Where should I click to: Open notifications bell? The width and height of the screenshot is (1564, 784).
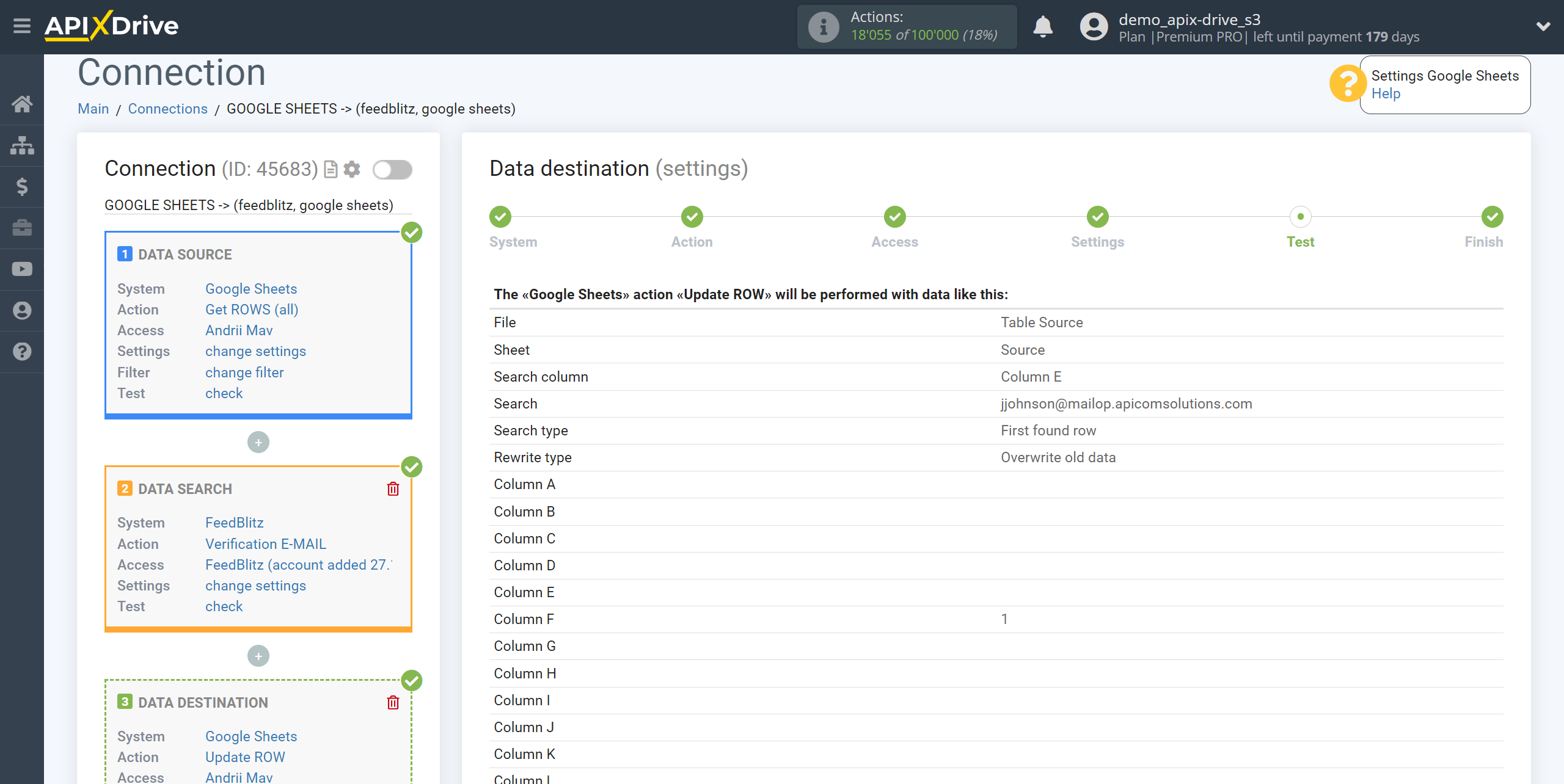[x=1043, y=27]
